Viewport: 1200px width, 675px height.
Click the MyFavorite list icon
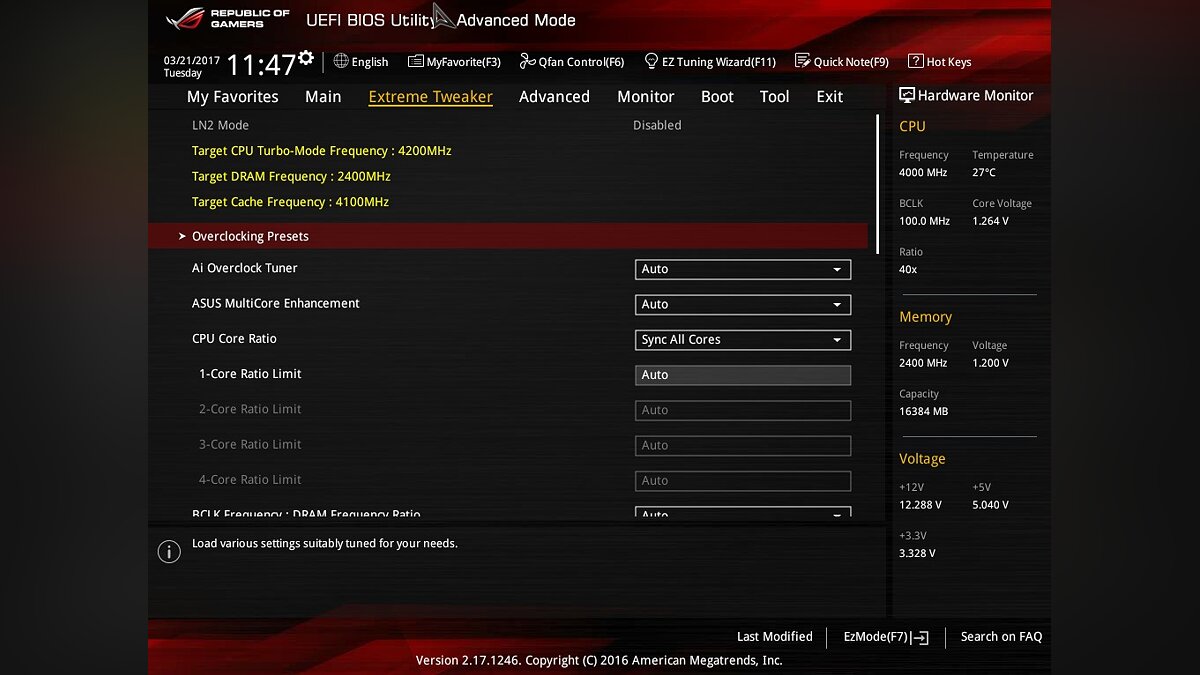tap(416, 61)
